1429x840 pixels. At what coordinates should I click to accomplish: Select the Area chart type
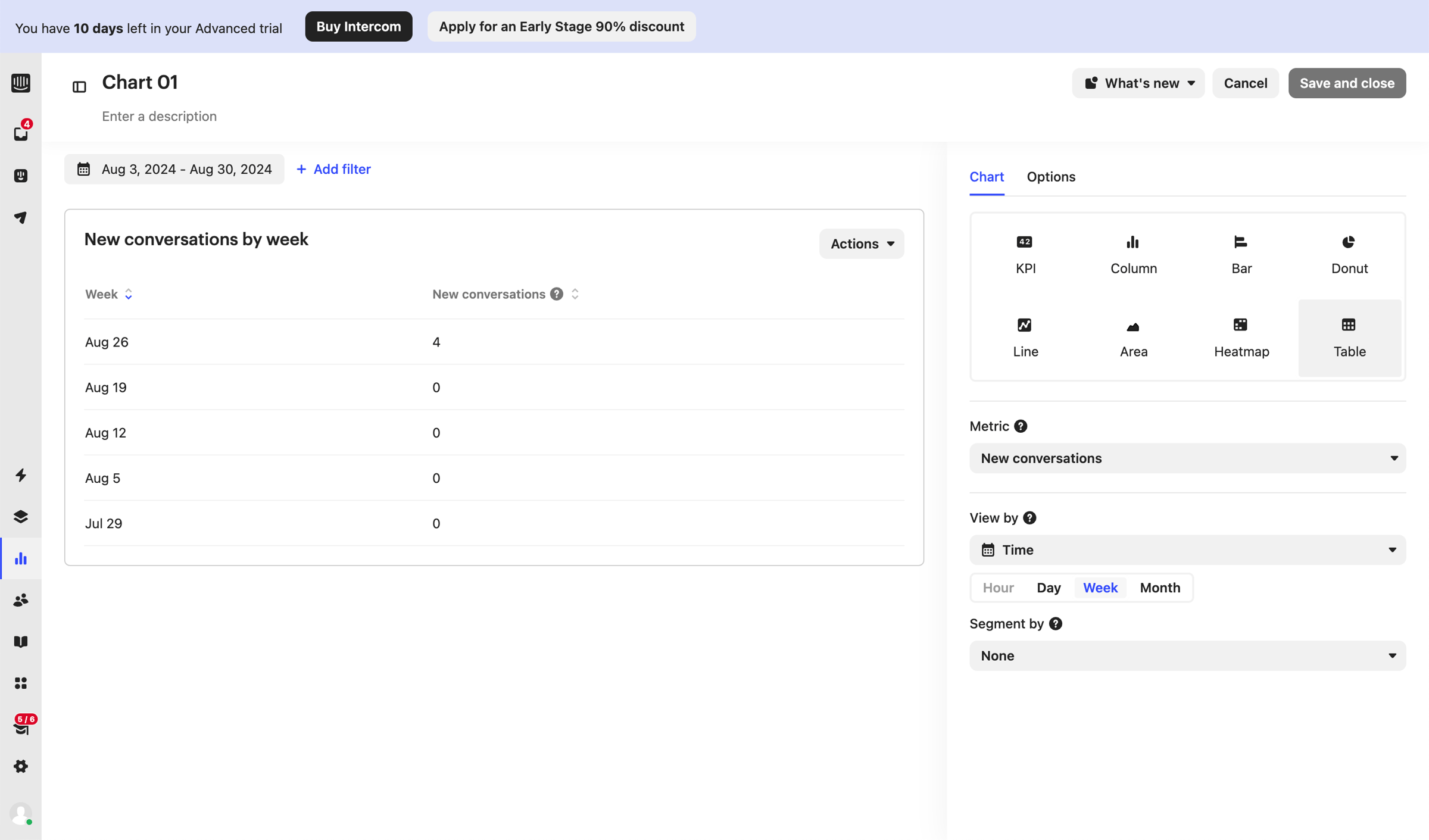(x=1134, y=338)
